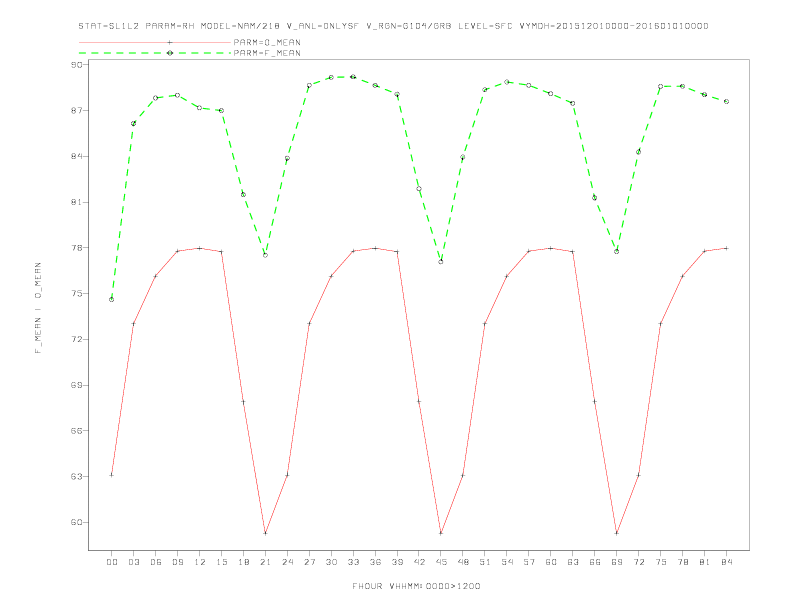Click the x-axis title FHOUR VHHMM

pyautogui.click(x=416, y=586)
